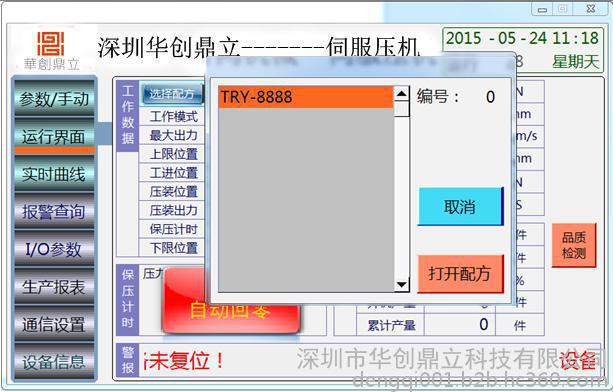The width and height of the screenshot is (613, 392).
Task: Click the 选择配方 button
Action: click(172, 94)
